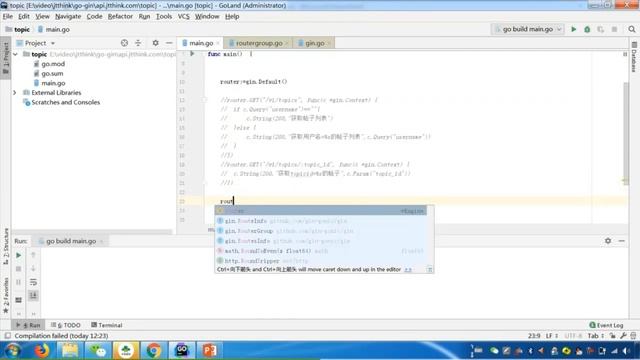This screenshot has width=640, height=360.
Task: Open Run panel settings gear
Action: pyautogui.click(x=608, y=241)
